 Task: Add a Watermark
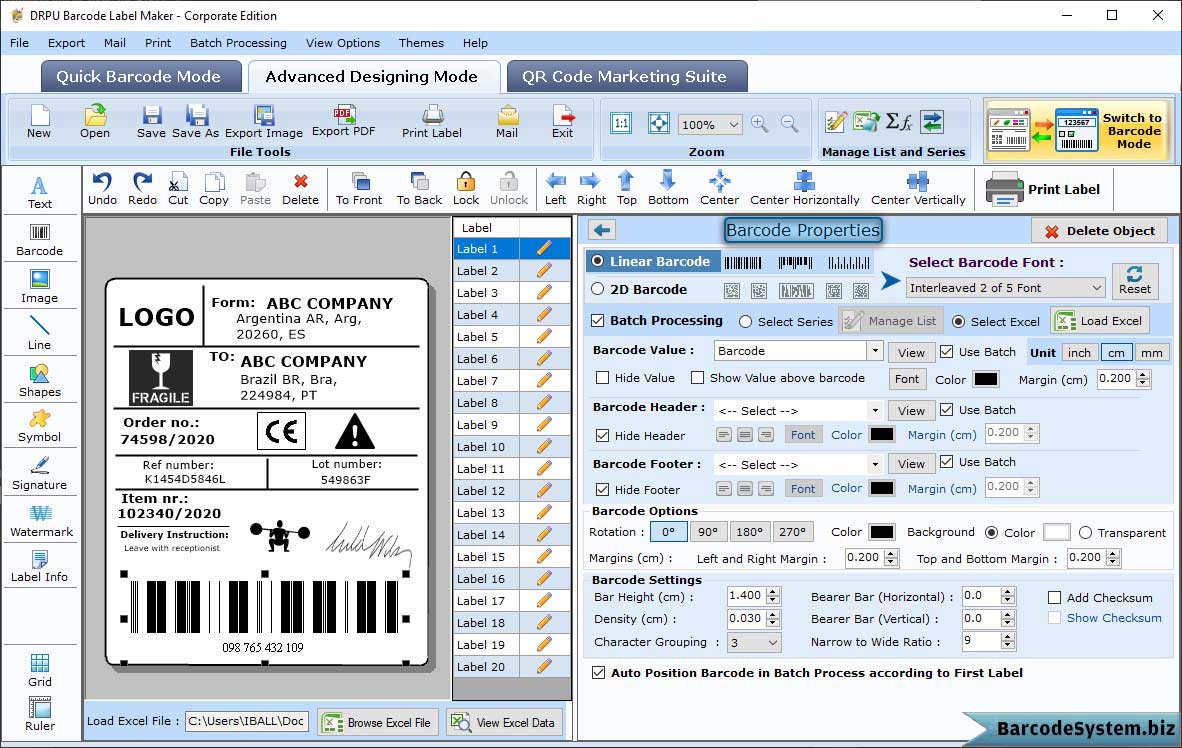(x=39, y=521)
